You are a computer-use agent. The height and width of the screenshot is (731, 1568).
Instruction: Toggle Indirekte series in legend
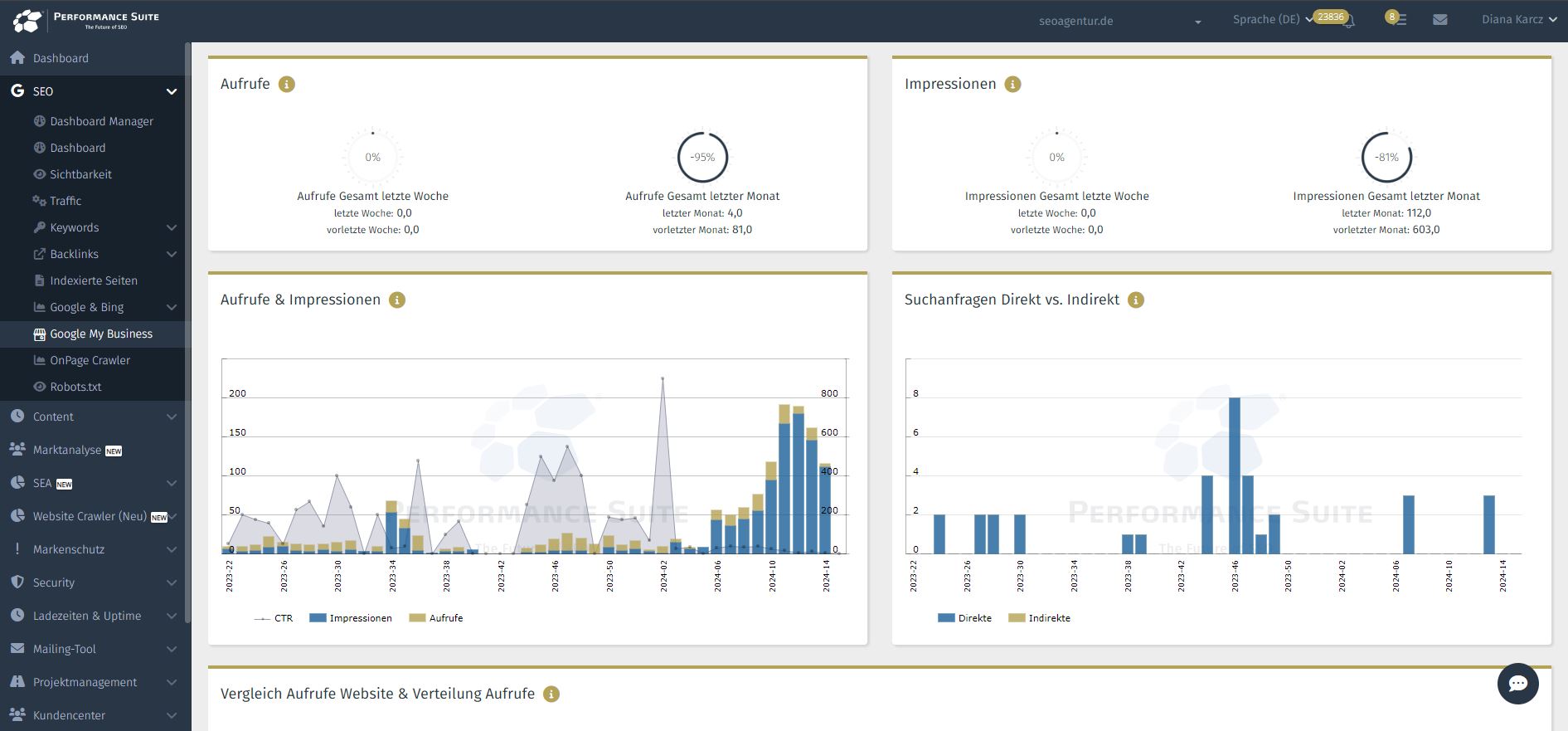tap(1040, 618)
